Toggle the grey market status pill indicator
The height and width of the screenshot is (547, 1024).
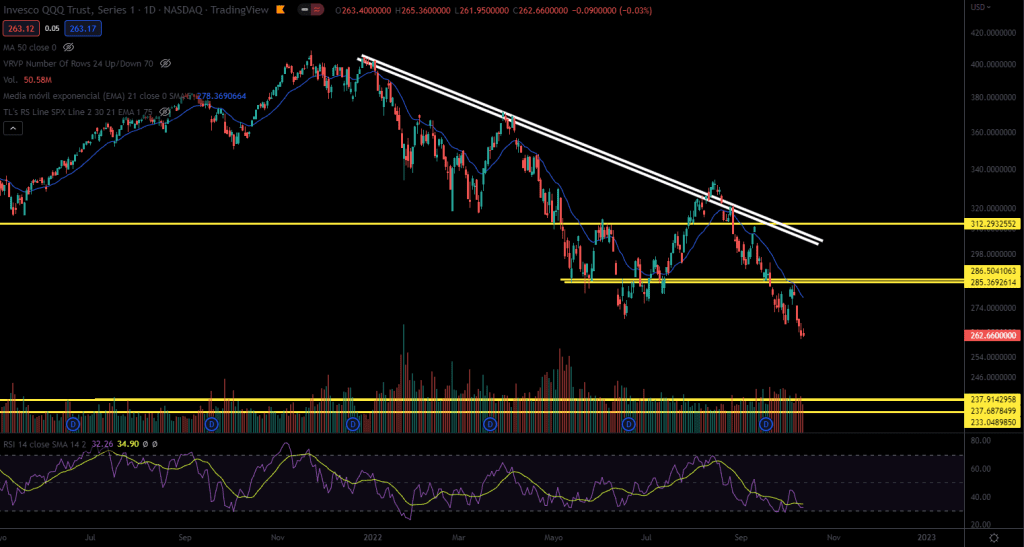304,10
